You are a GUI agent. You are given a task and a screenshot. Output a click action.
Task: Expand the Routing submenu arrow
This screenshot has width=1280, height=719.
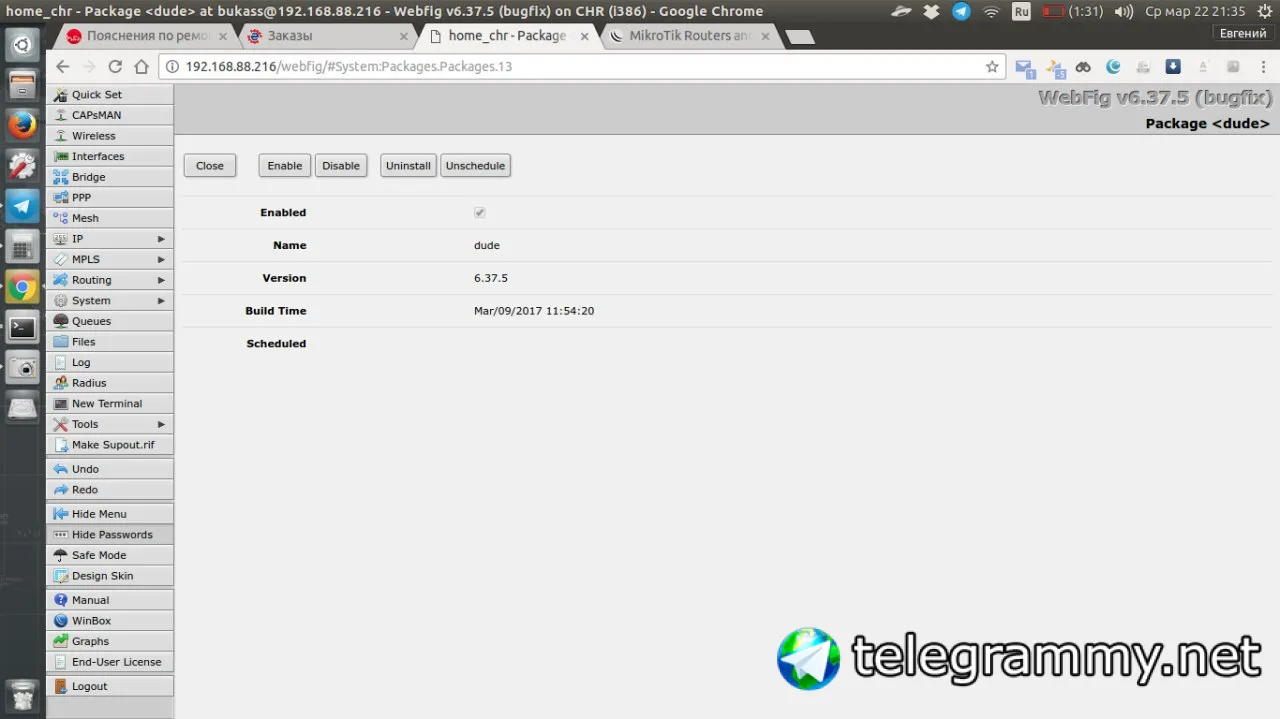161,280
